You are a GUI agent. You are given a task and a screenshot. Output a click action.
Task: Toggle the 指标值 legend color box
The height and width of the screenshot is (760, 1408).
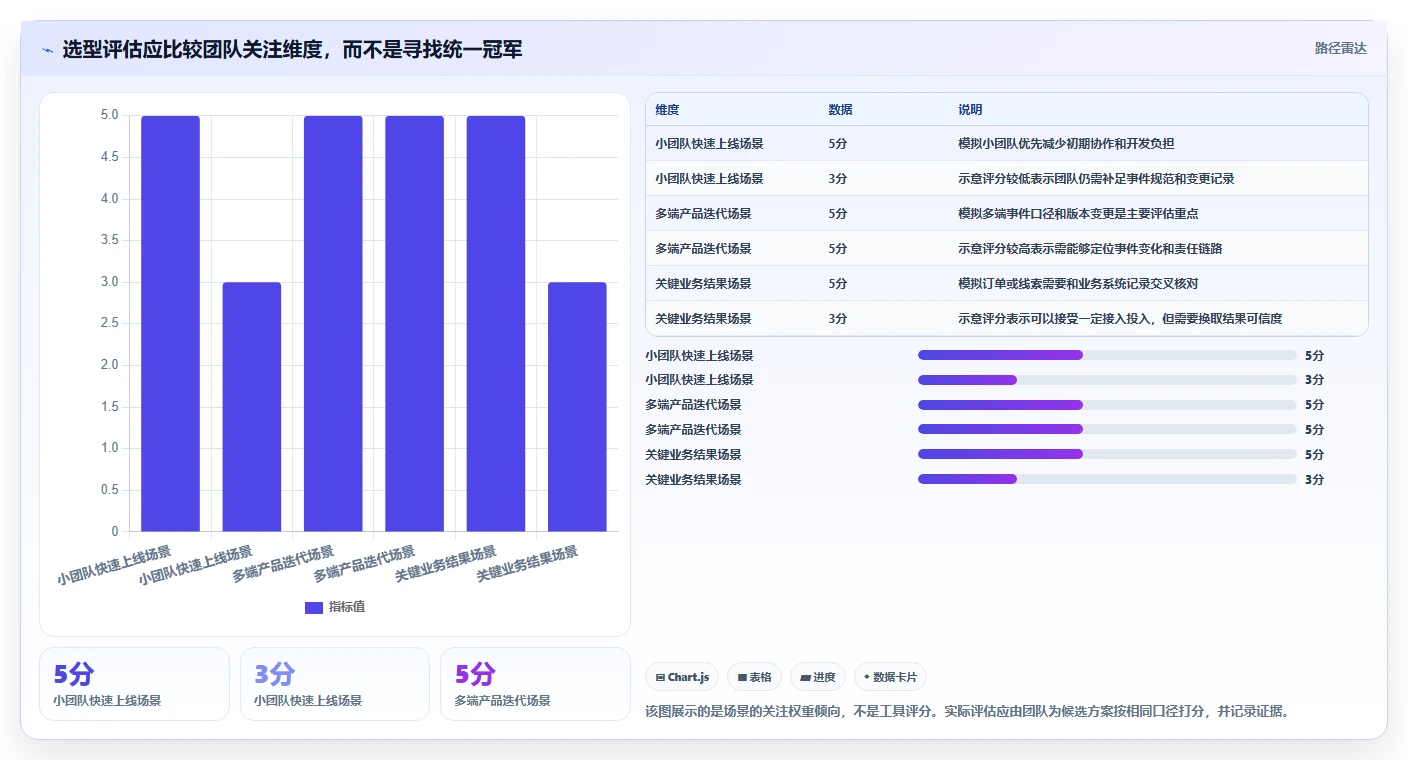314,607
